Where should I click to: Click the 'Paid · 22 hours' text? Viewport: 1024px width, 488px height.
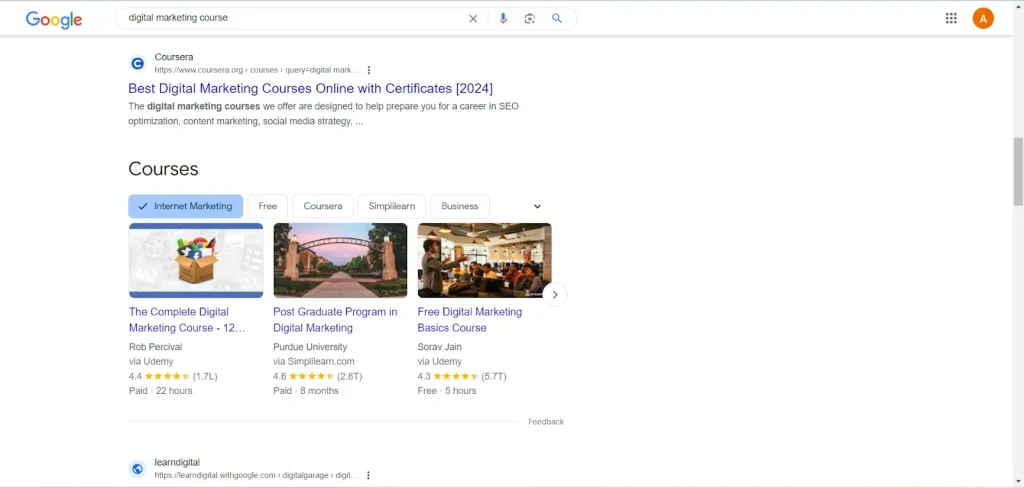(161, 391)
